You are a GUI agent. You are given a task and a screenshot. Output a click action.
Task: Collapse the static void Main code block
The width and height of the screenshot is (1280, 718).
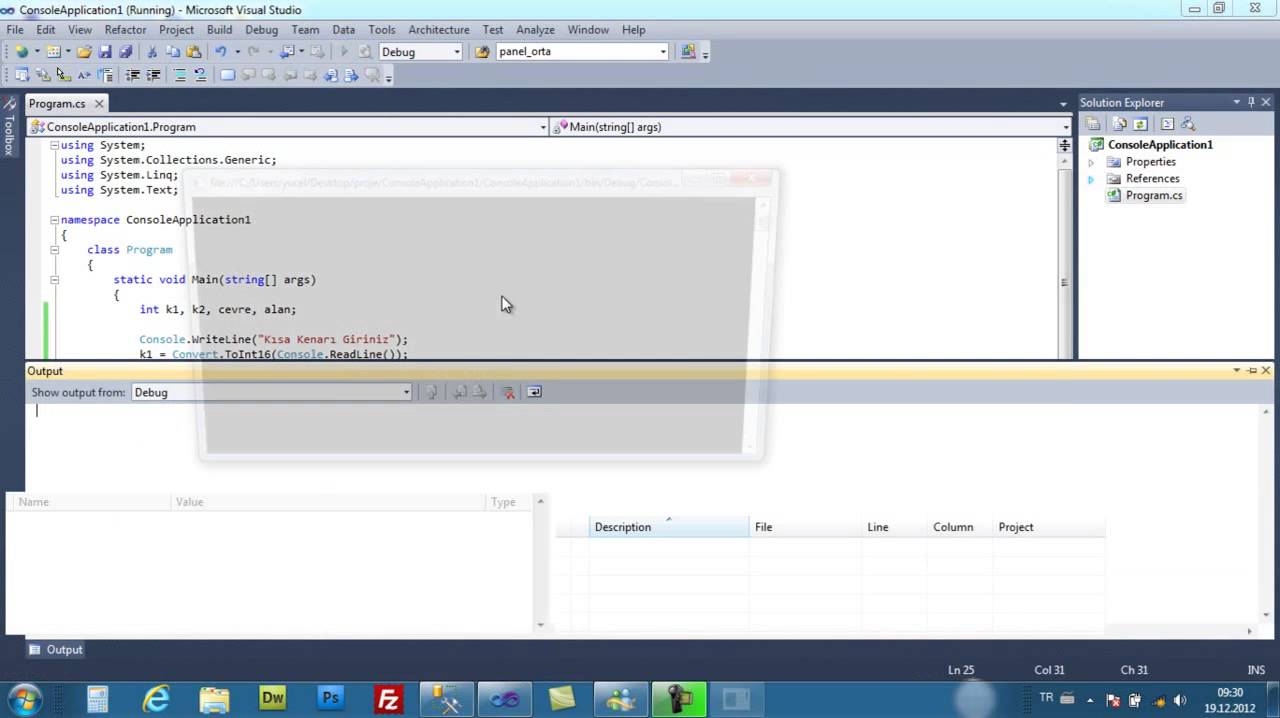coord(54,280)
